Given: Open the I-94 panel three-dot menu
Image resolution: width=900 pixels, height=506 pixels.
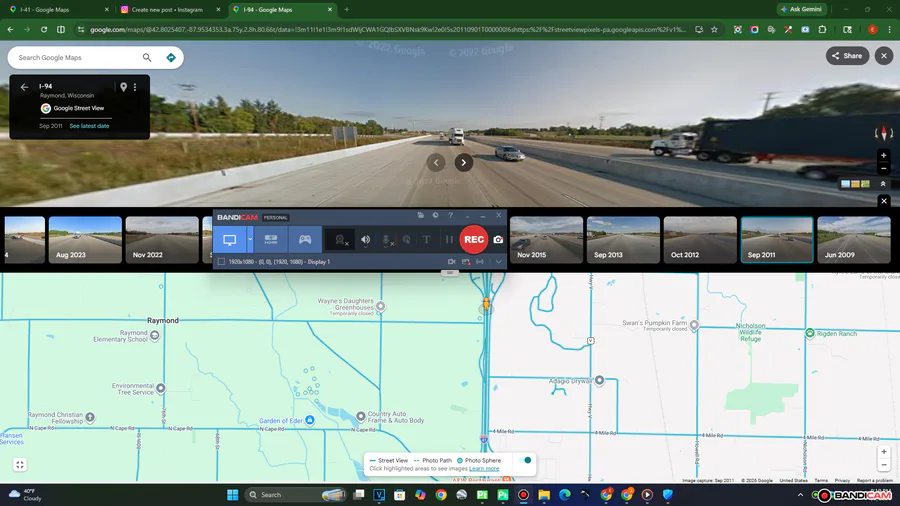Looking at the screenshot, I should coord(135,87).
